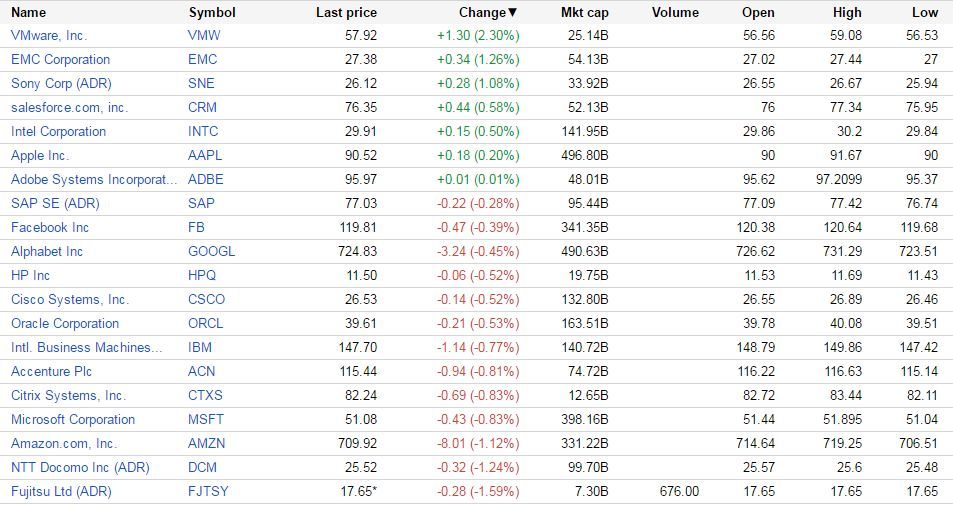Click the MSFT ticker symbol
The image size is (953, 506).
[x=205, y=419]
